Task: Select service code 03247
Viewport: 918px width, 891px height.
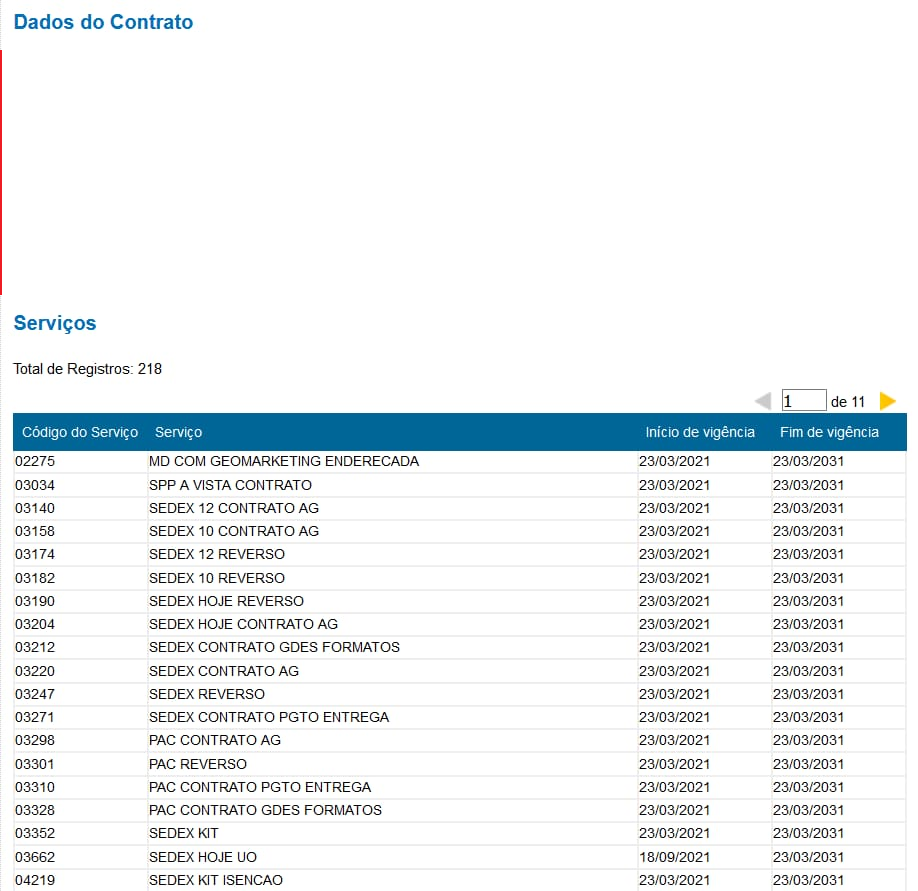Action: coord(35,694)
